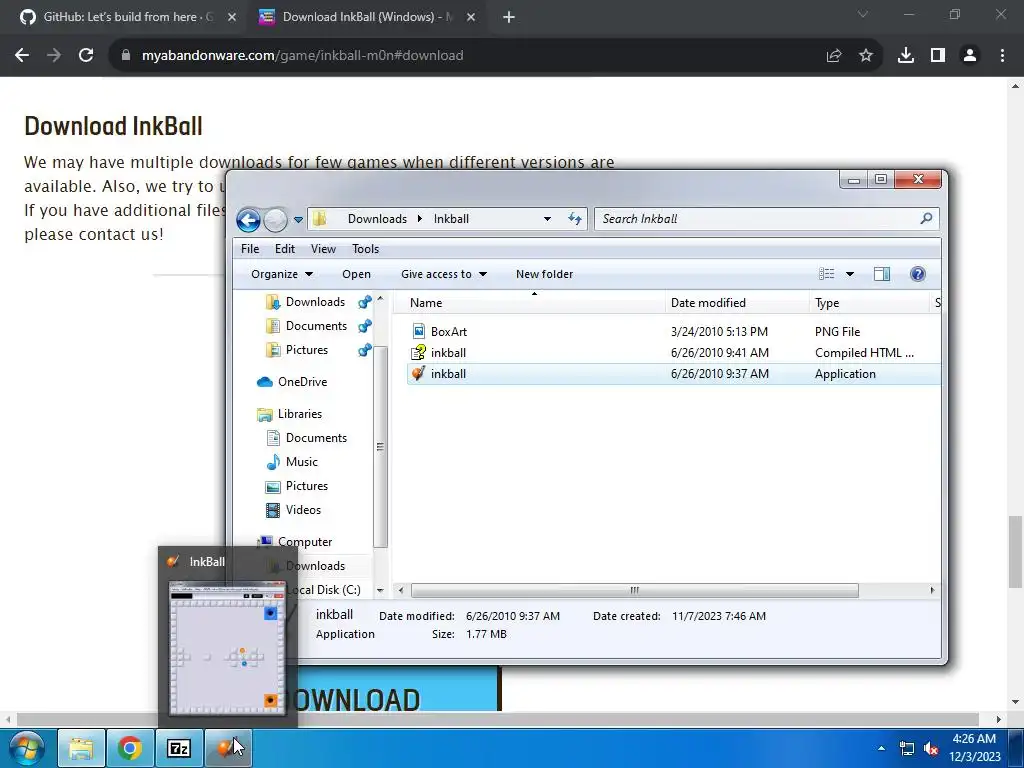
Task: Click Chrome's back navigation arrow
Action: tap(22, 56)
